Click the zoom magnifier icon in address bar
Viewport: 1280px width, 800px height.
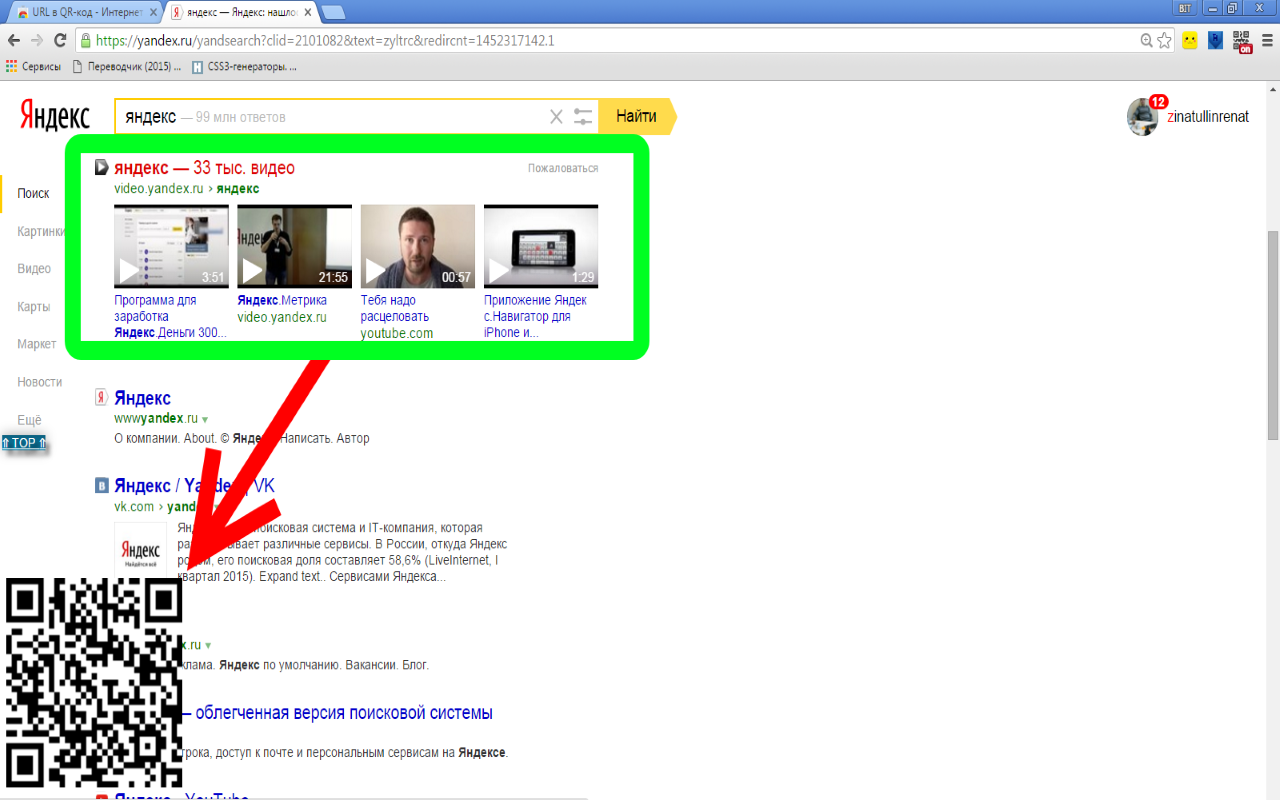[x=1147, y=41]
